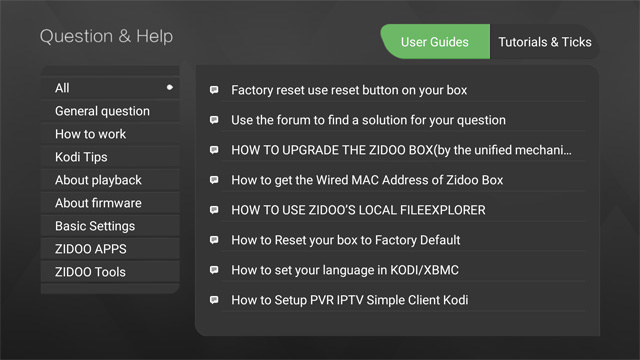Viewport: 640px width, 360px height.
Task: Click the Question & Help heading
Action: 107,36
